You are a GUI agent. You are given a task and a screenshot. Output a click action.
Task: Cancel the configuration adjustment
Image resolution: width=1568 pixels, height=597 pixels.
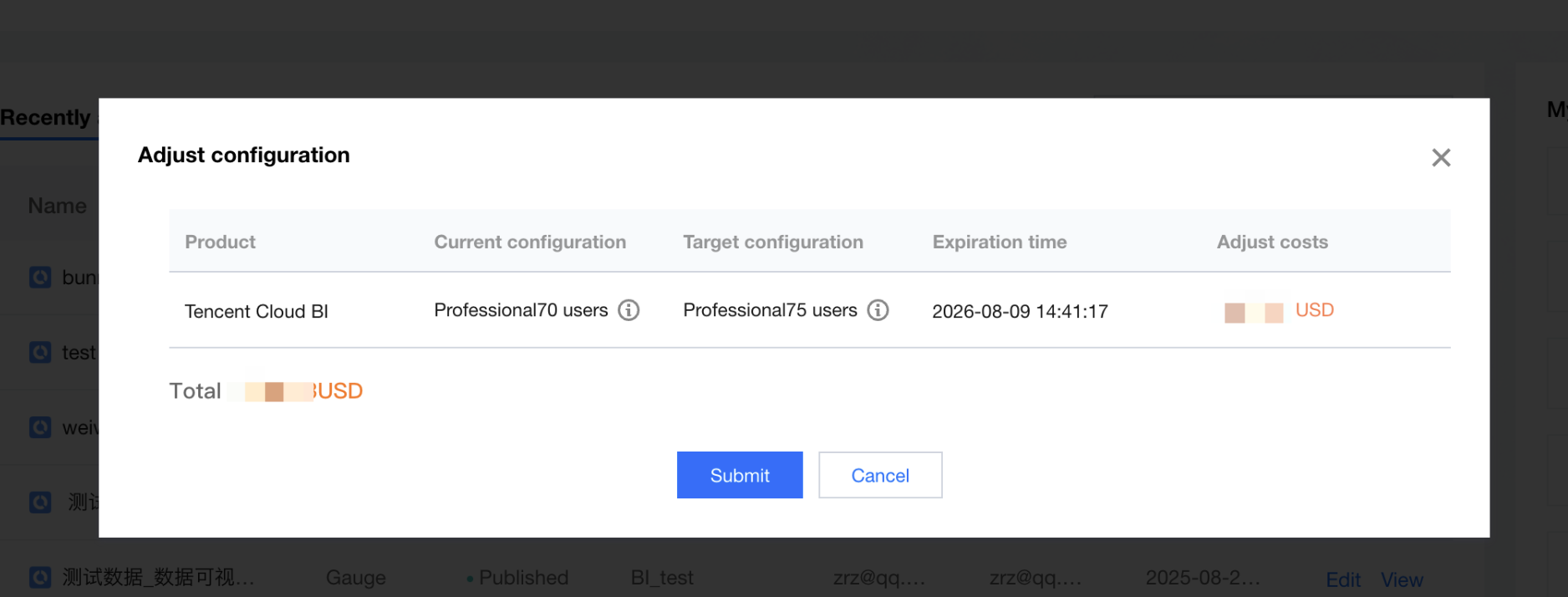[x=879, y=475]
